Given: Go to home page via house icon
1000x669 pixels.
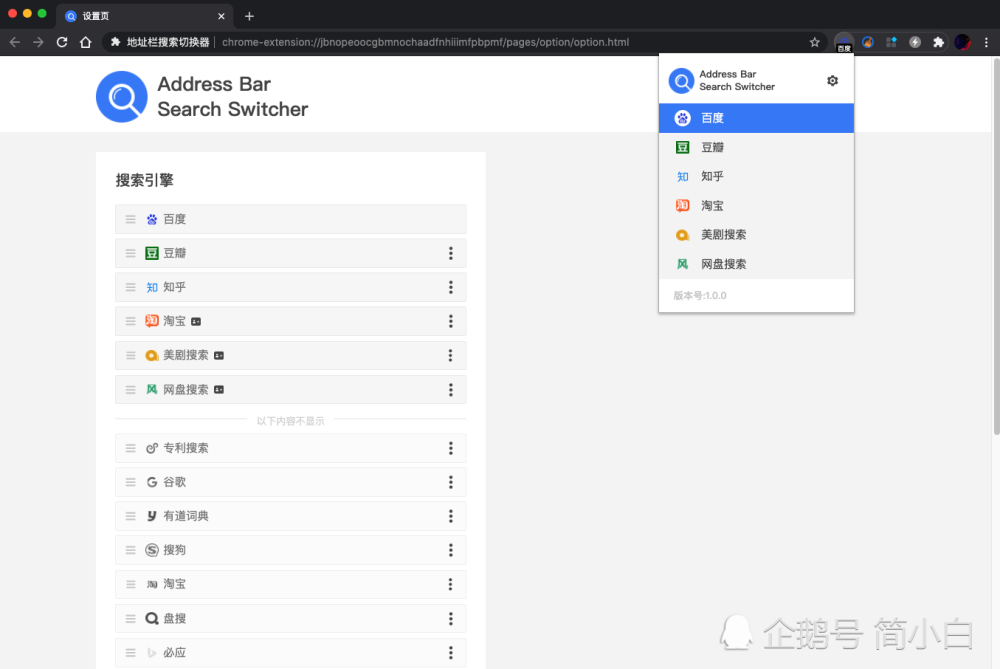Looking at the screenshot, I should [85, 42].
